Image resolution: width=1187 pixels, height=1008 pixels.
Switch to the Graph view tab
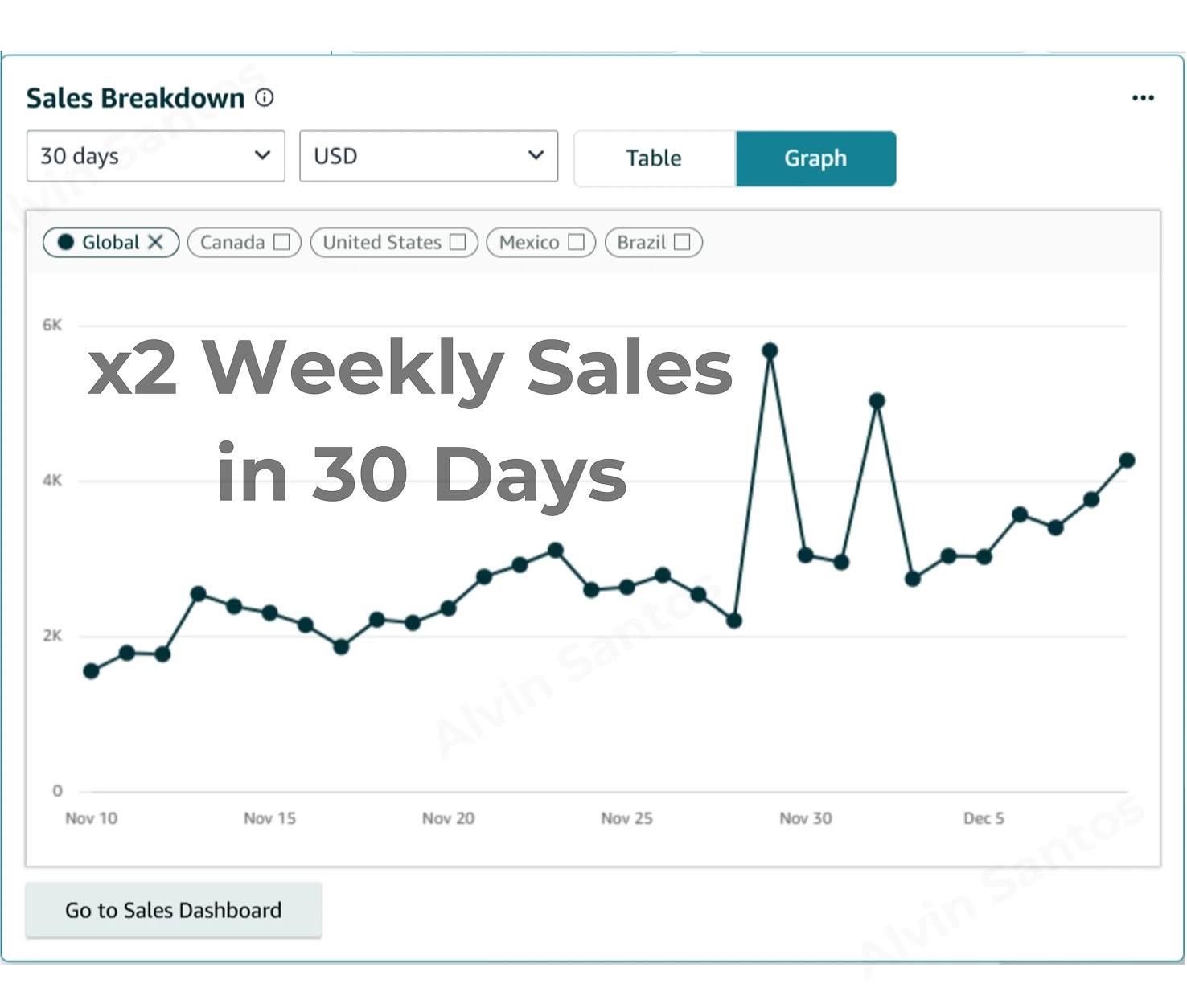(815, 158)
